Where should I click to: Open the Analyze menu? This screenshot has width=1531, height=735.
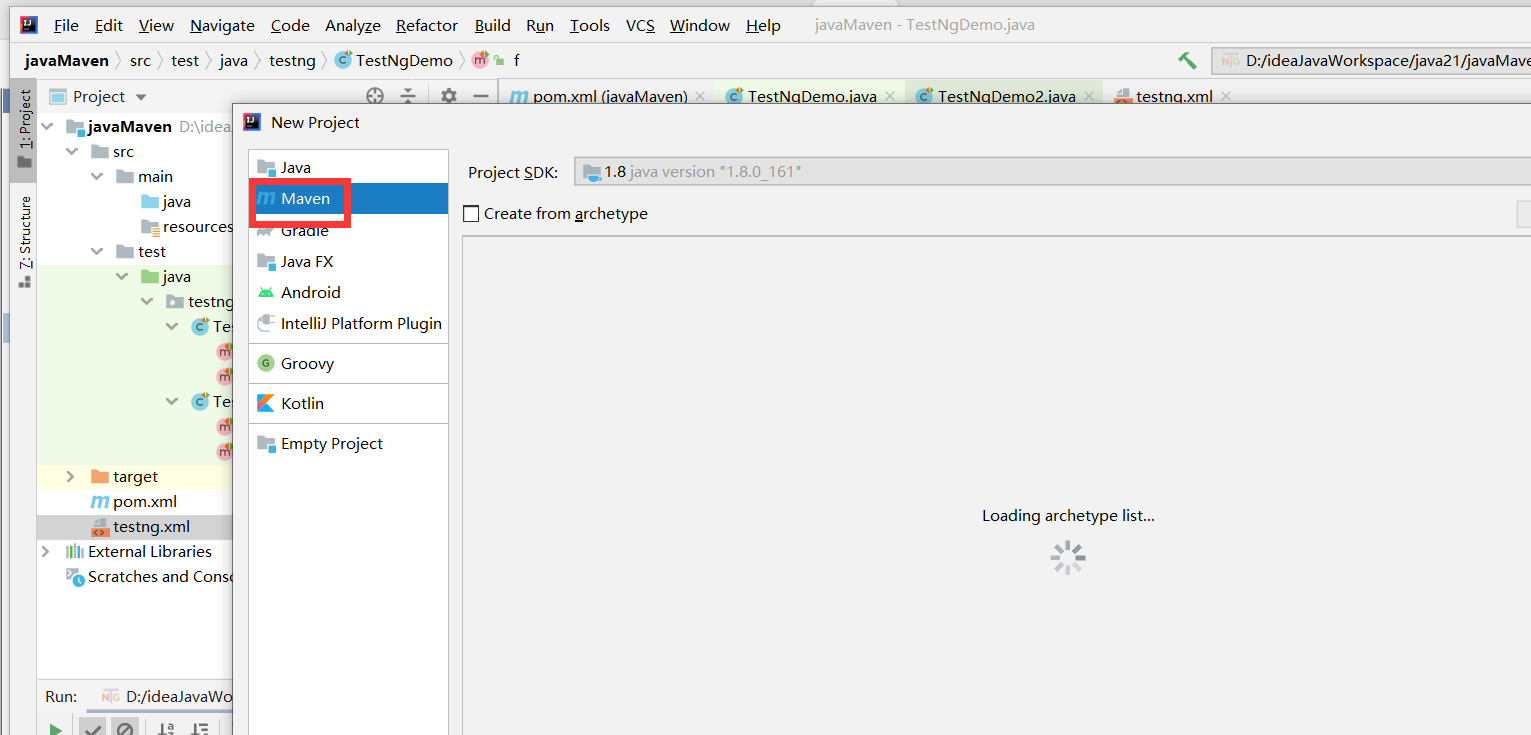[x=353, y=25]
